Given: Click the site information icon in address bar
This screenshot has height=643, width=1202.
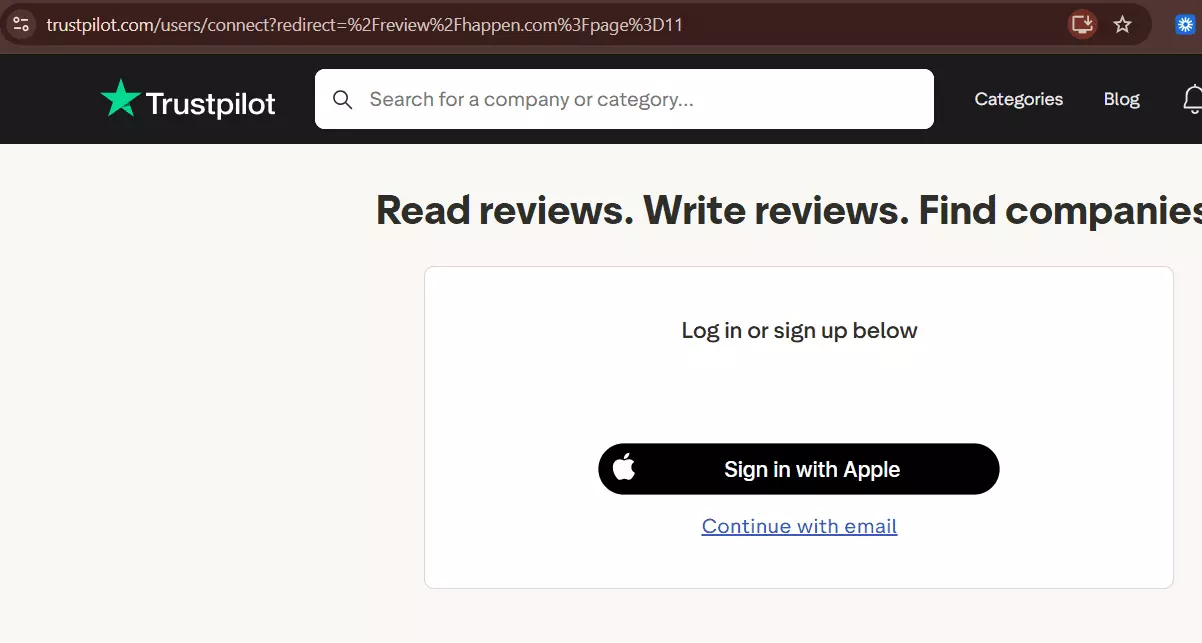Looking at the screenshot, I should [x=21, y=25].
